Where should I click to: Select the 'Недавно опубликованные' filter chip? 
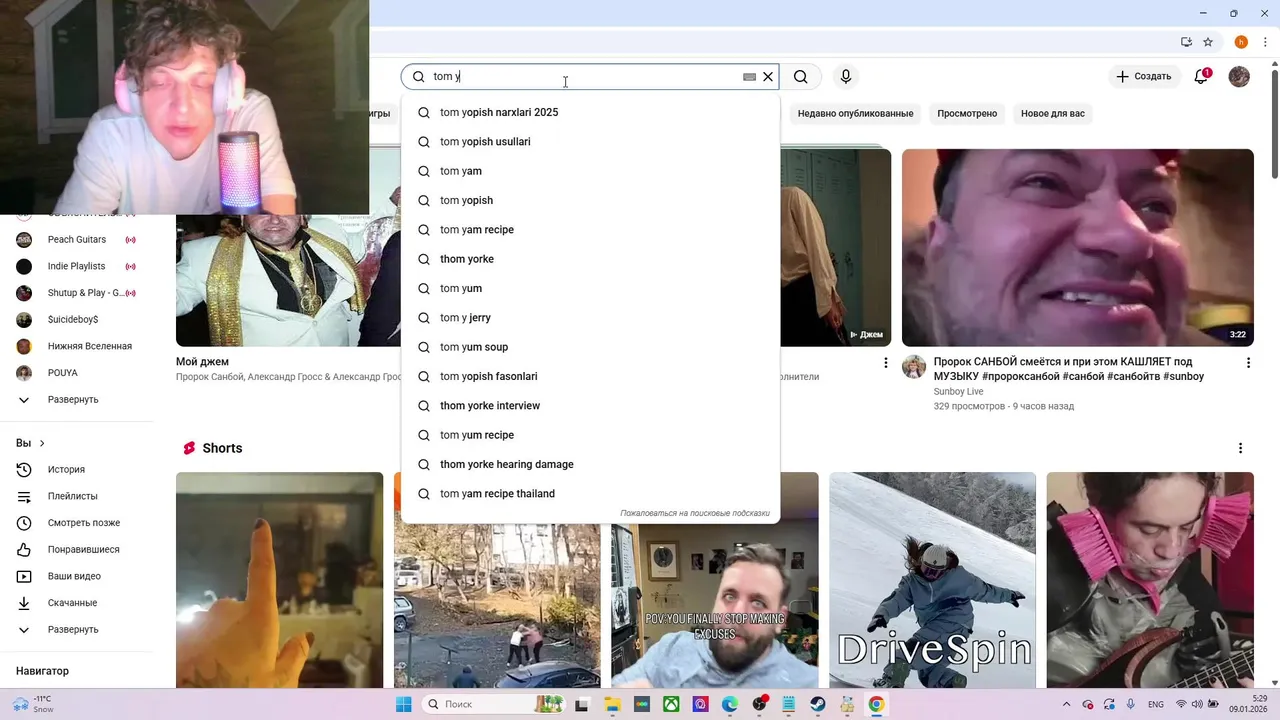(x=855, y=113)
